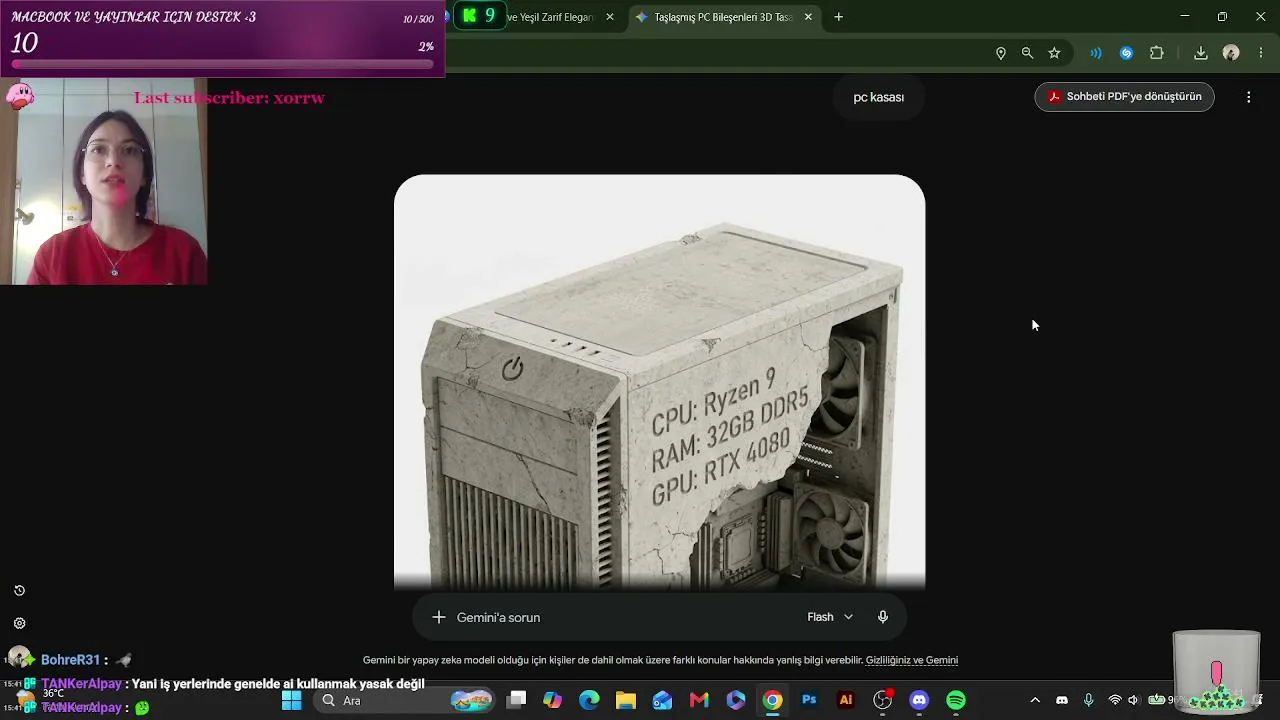
Task: Click the green Kick viewer count badge
Action: point(479,16)
